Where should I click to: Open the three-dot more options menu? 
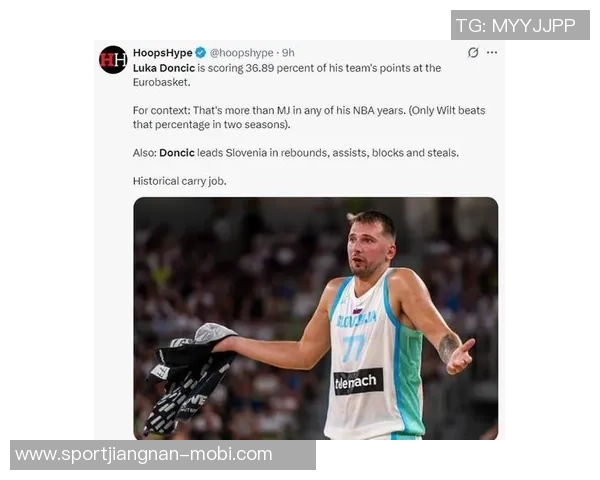coord(492,52)
